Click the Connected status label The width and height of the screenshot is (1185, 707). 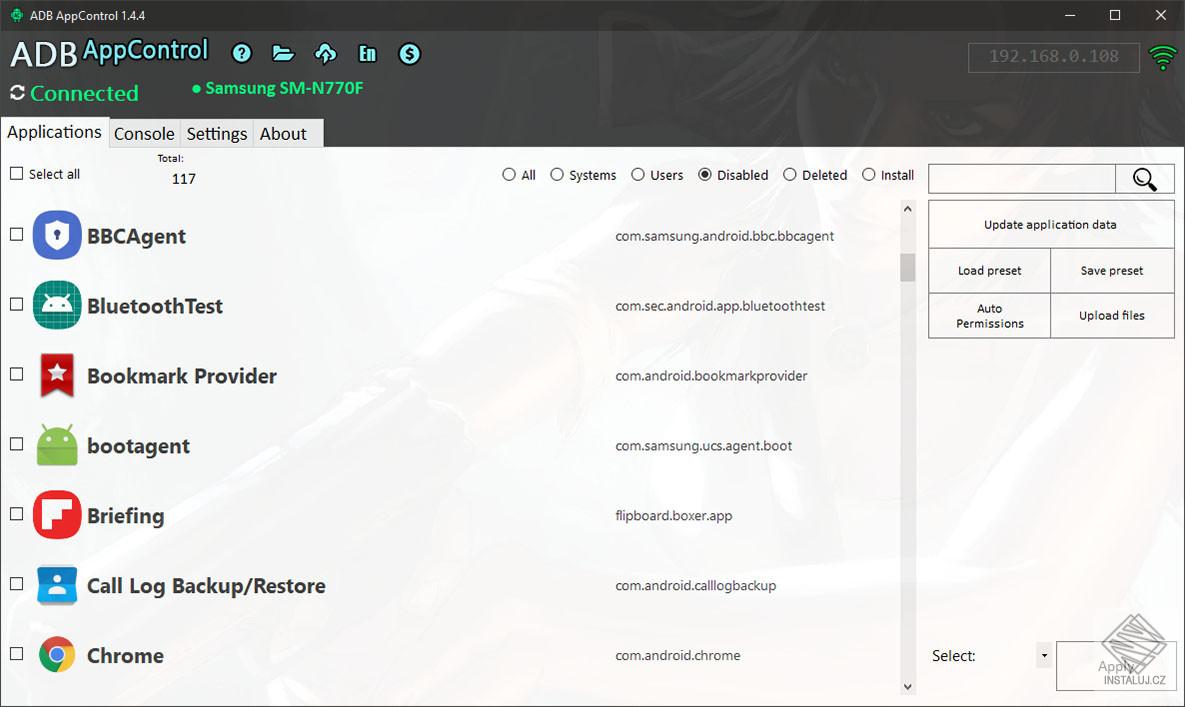[85, 93]
